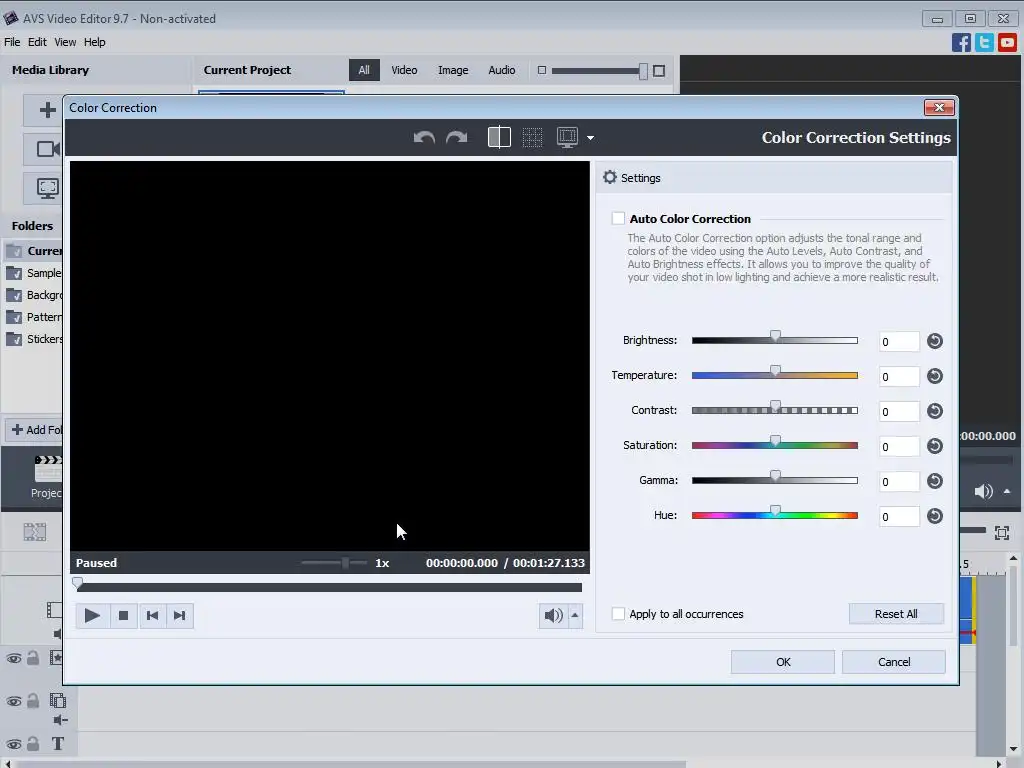Select the Video media filter tab
The image size is (1024, 768).
coord(404,70)
